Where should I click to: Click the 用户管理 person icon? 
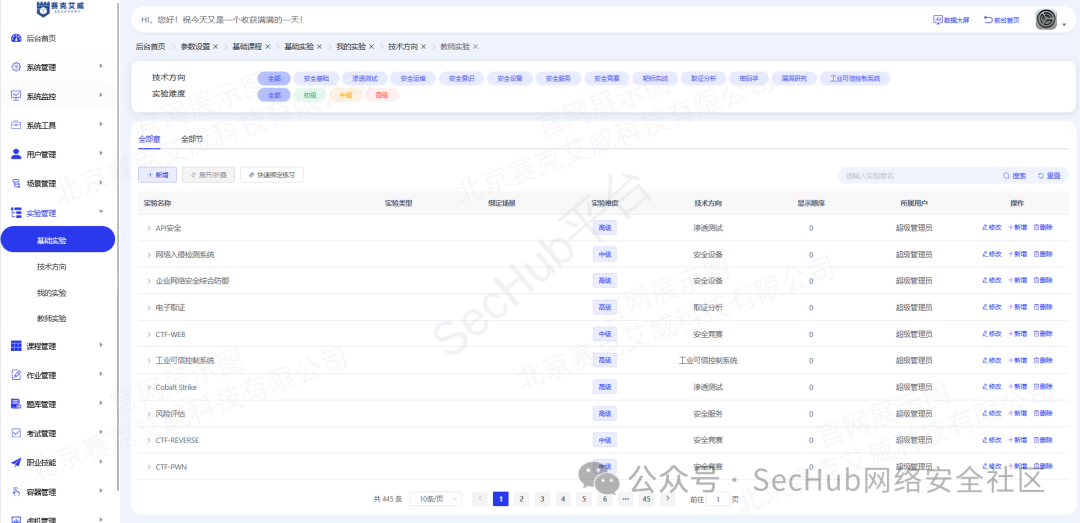click(17, 154)
